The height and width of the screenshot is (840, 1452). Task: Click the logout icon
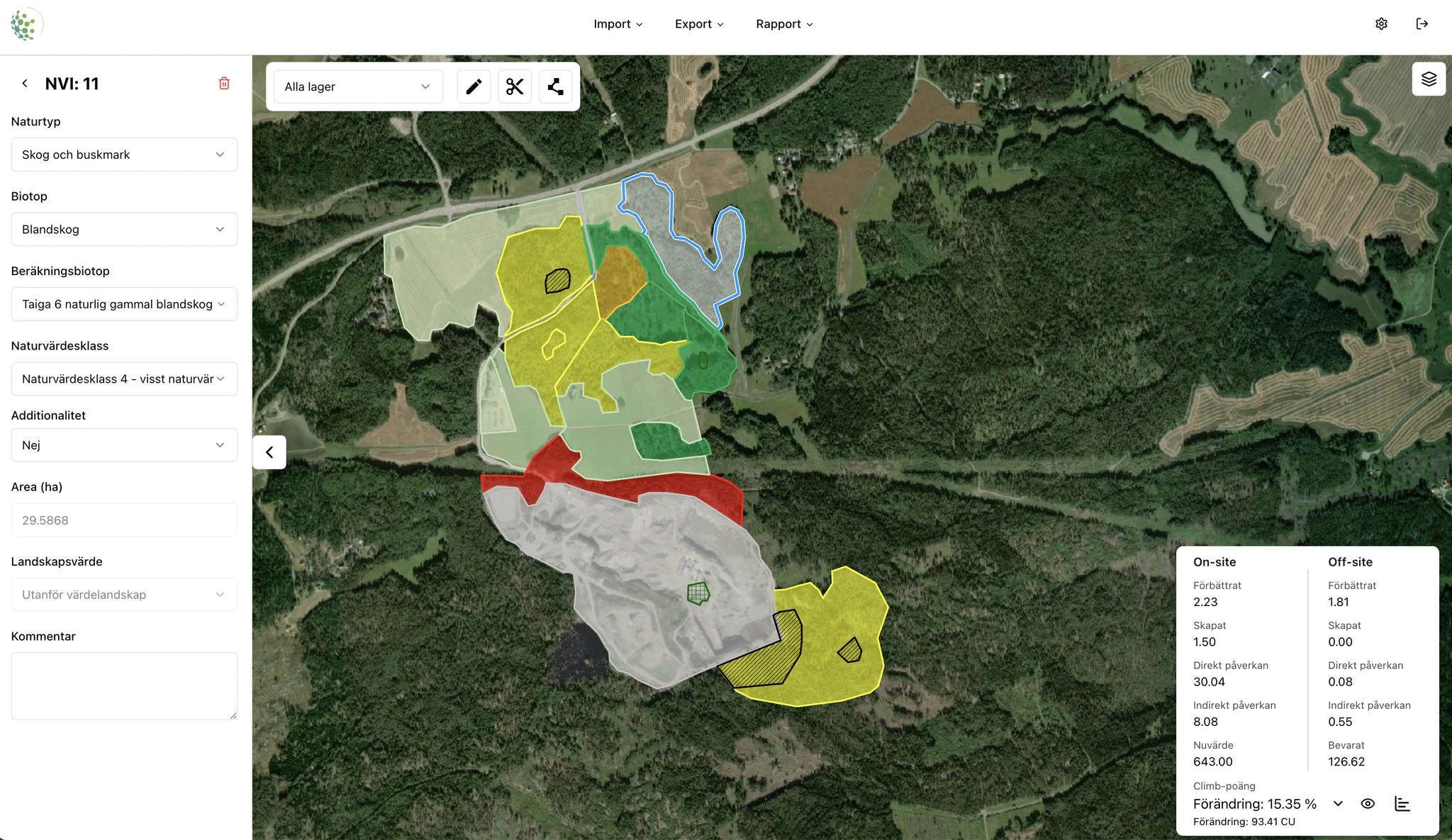pos(1422,24)
